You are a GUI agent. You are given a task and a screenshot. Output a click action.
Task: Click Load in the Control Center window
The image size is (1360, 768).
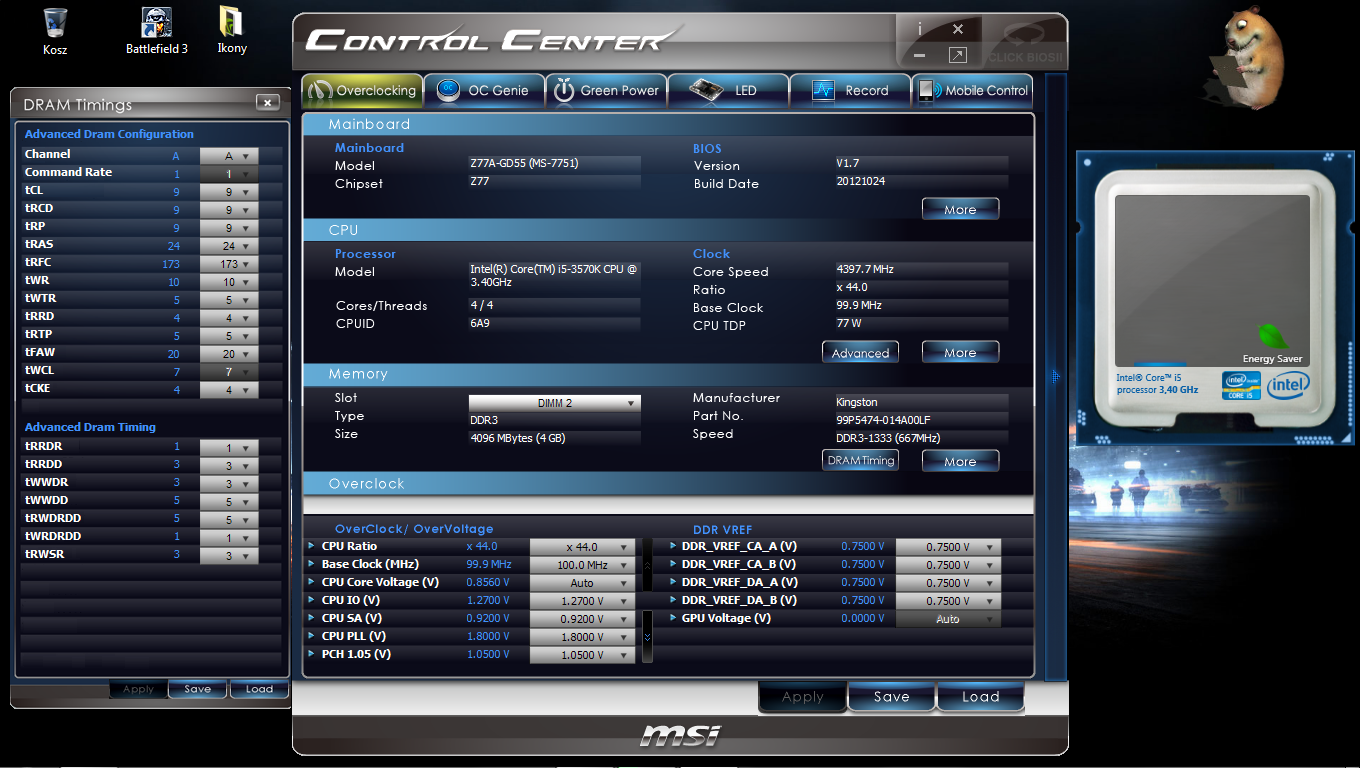980,697
